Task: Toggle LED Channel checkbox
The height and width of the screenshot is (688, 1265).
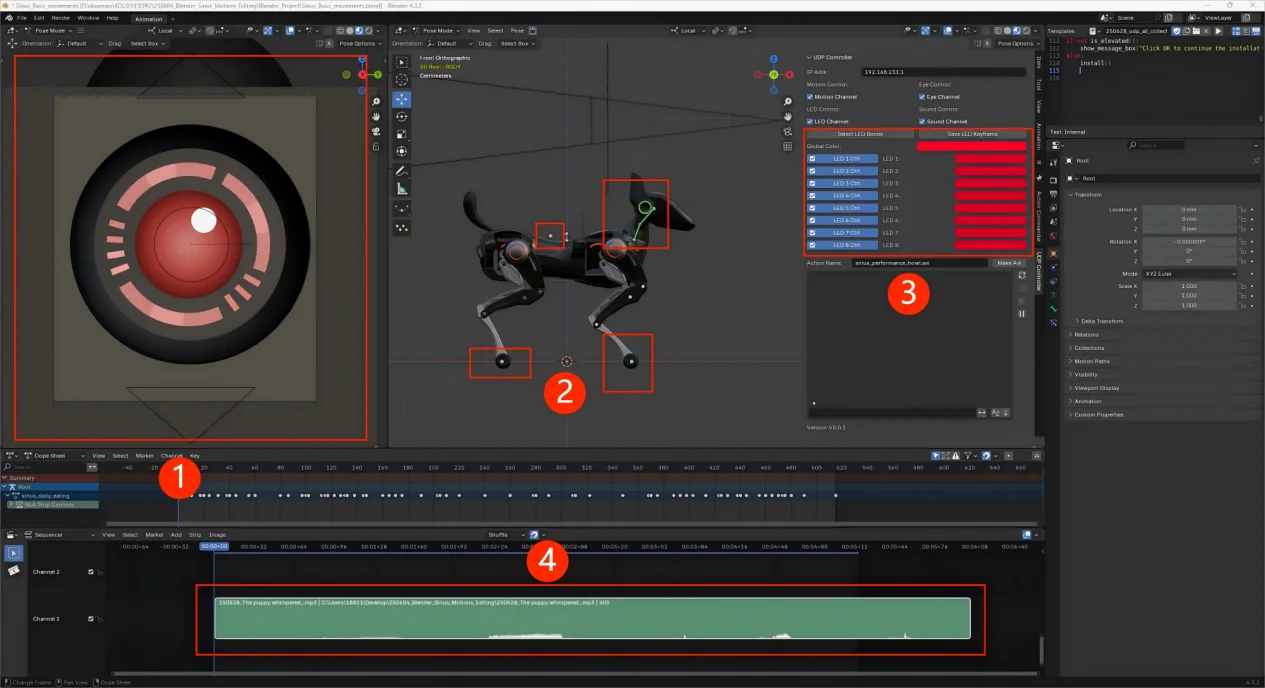Action: [811, 122]
